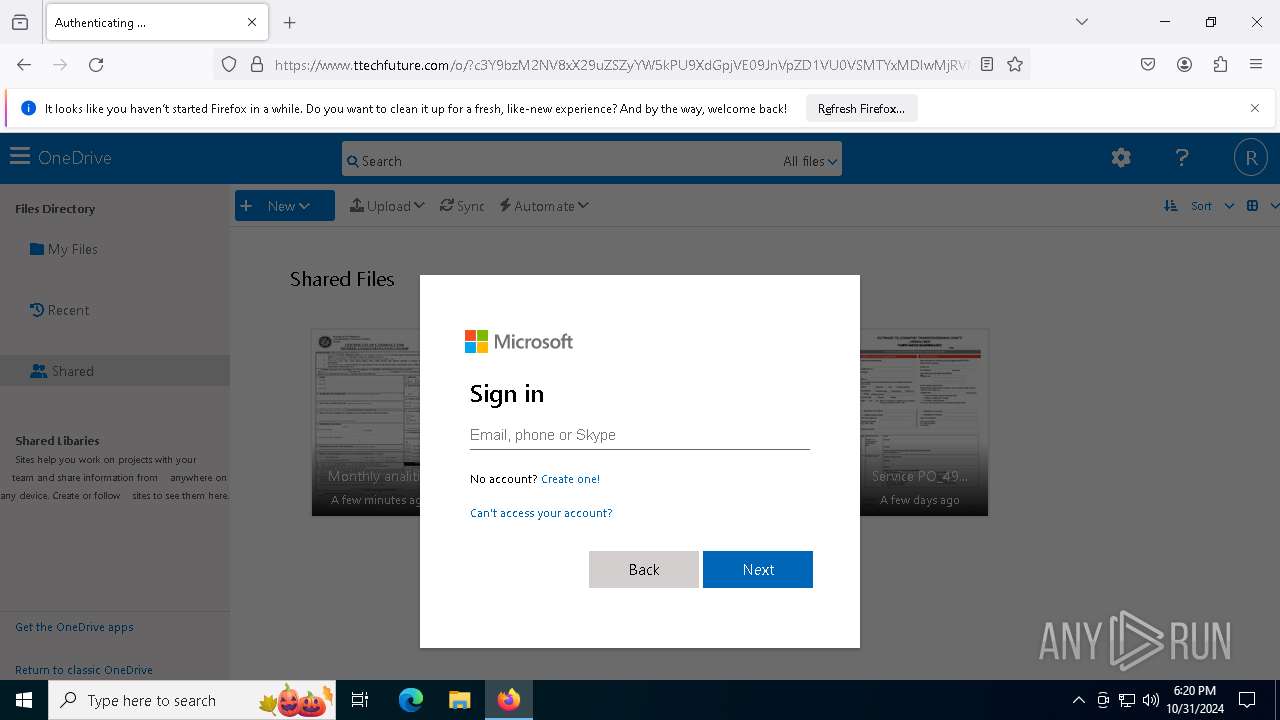Open OneDrive help question mark
This screenshot has width=1280, height=720.
coord(1182,157)
